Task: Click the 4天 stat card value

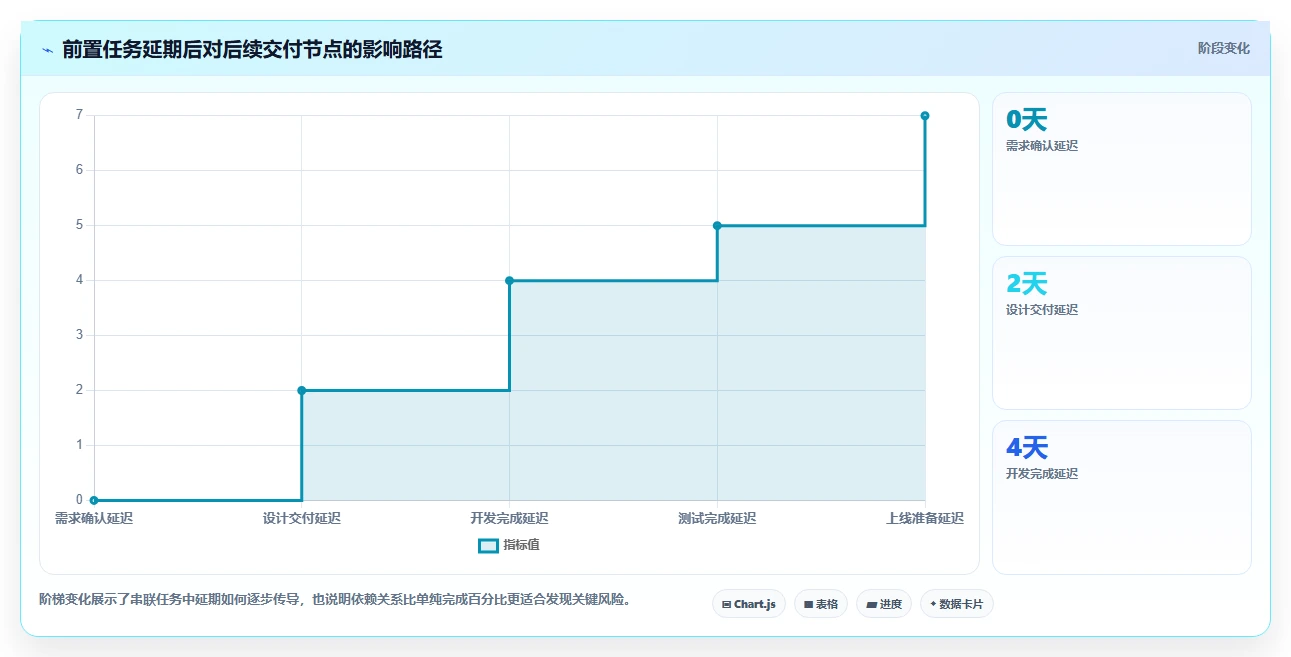Action: coord(1027,448)
